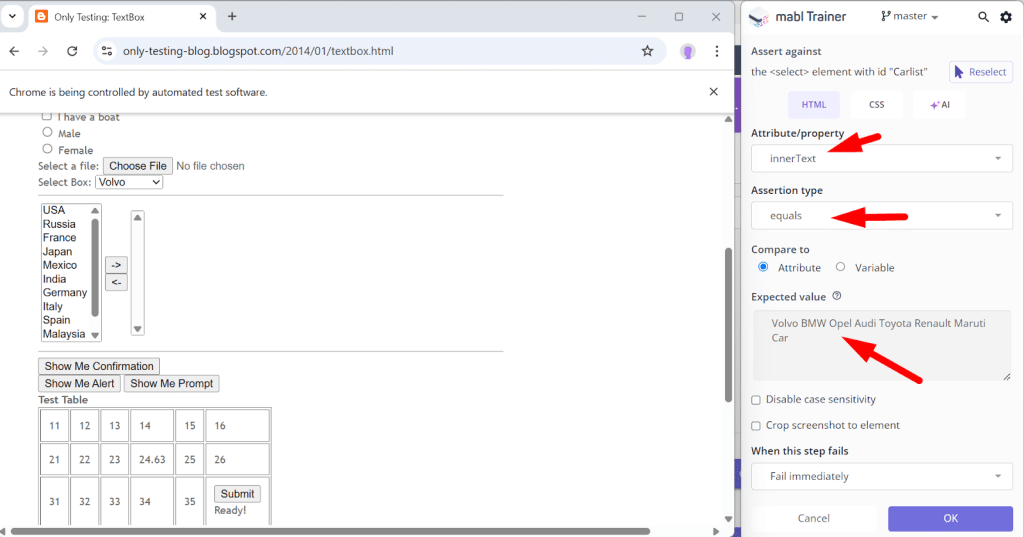
Task: Select the Male radio button
Action: [x=47, y=132]
